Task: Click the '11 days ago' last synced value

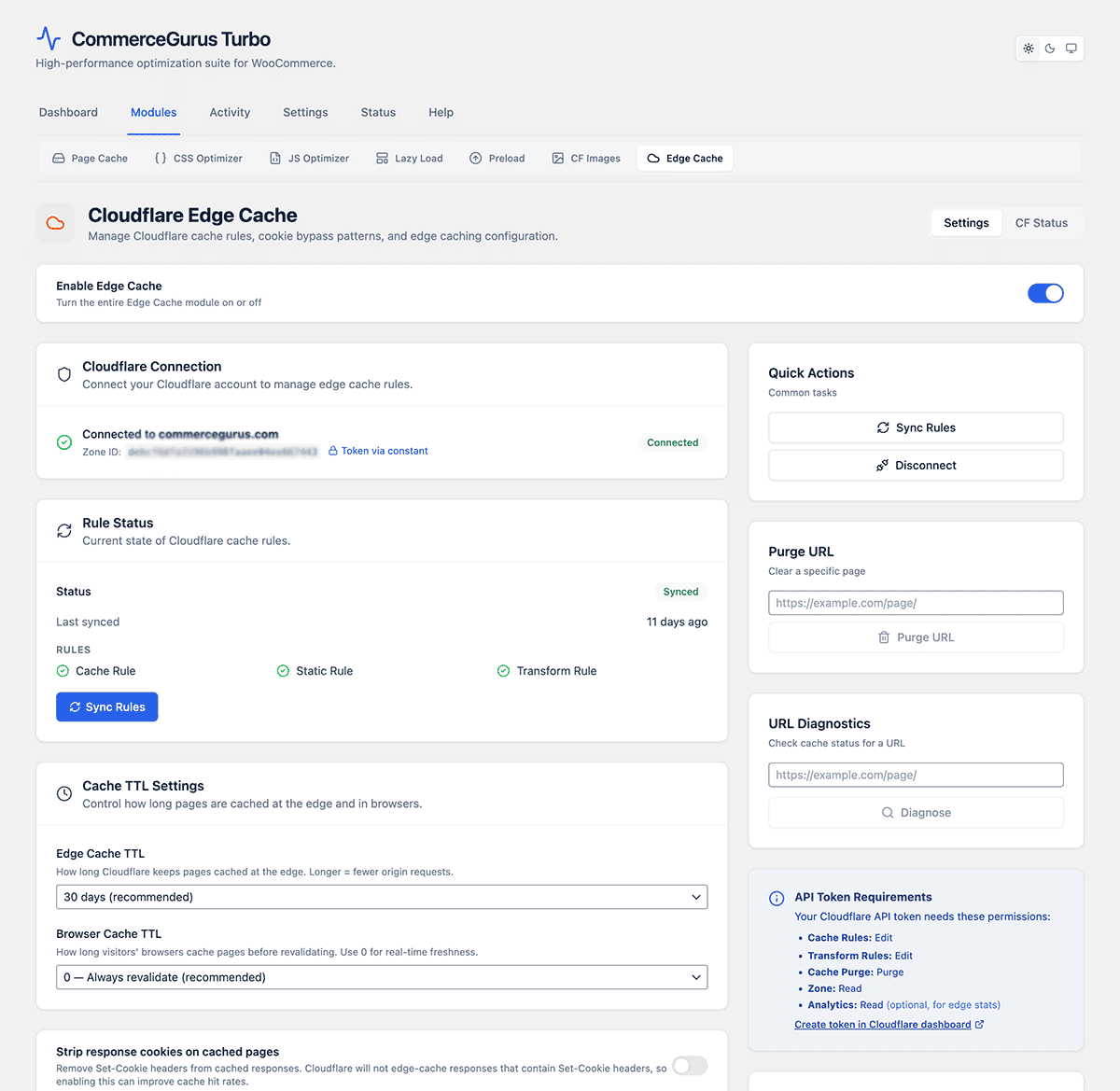Action: 677,622
